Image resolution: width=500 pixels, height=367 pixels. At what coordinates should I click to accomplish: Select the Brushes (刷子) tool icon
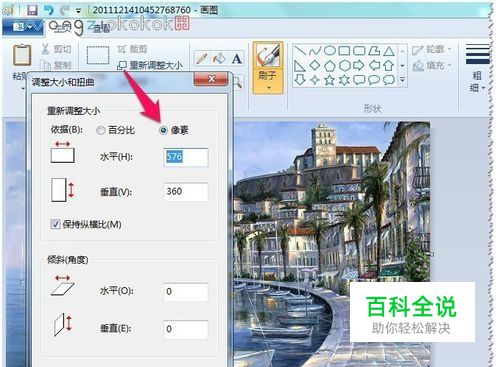(268, 55)
